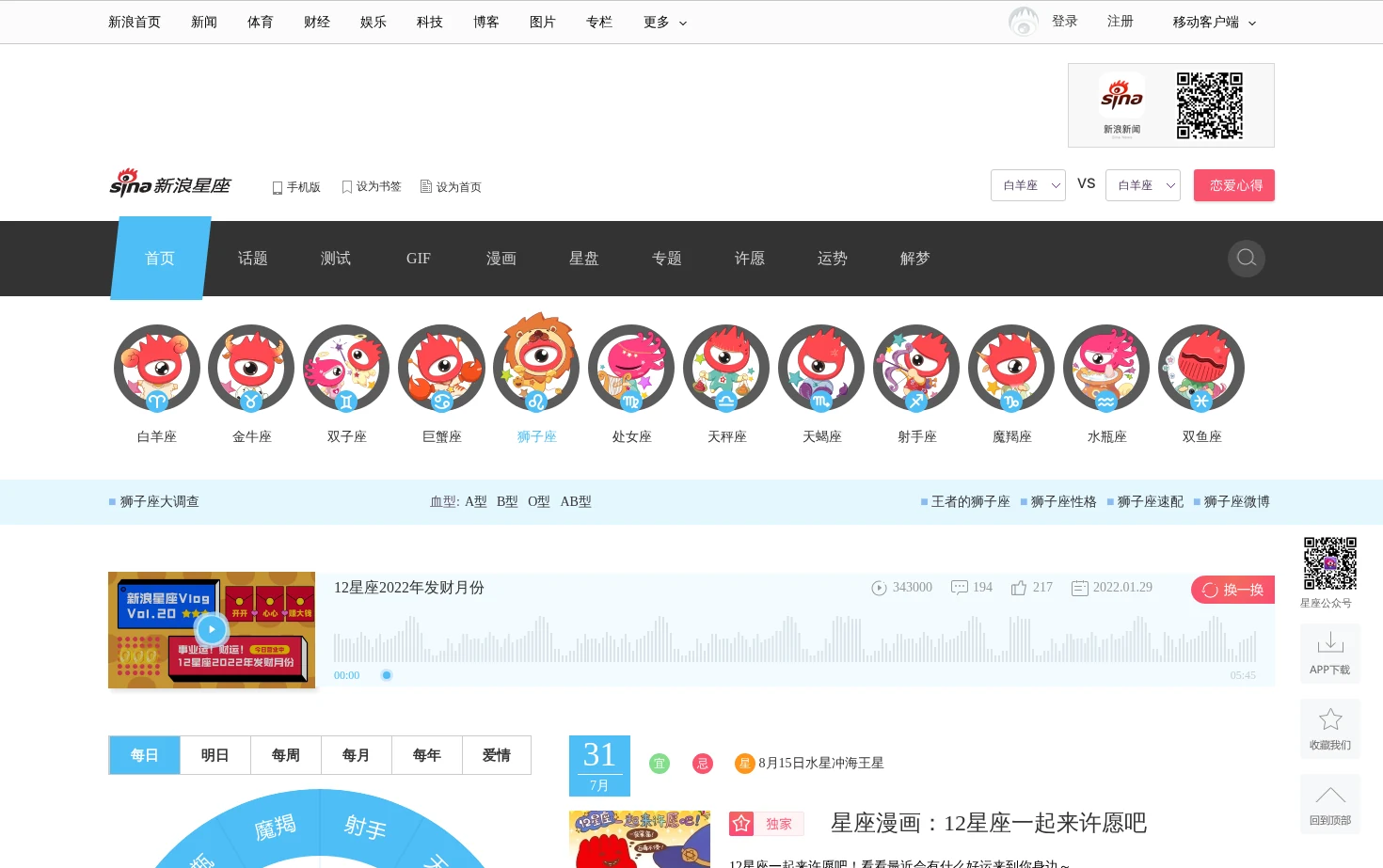Viewport: 1383px width, 868px height.
Task: Select the 处女座 Virgo zodiac icon
Action: [631, 369]
